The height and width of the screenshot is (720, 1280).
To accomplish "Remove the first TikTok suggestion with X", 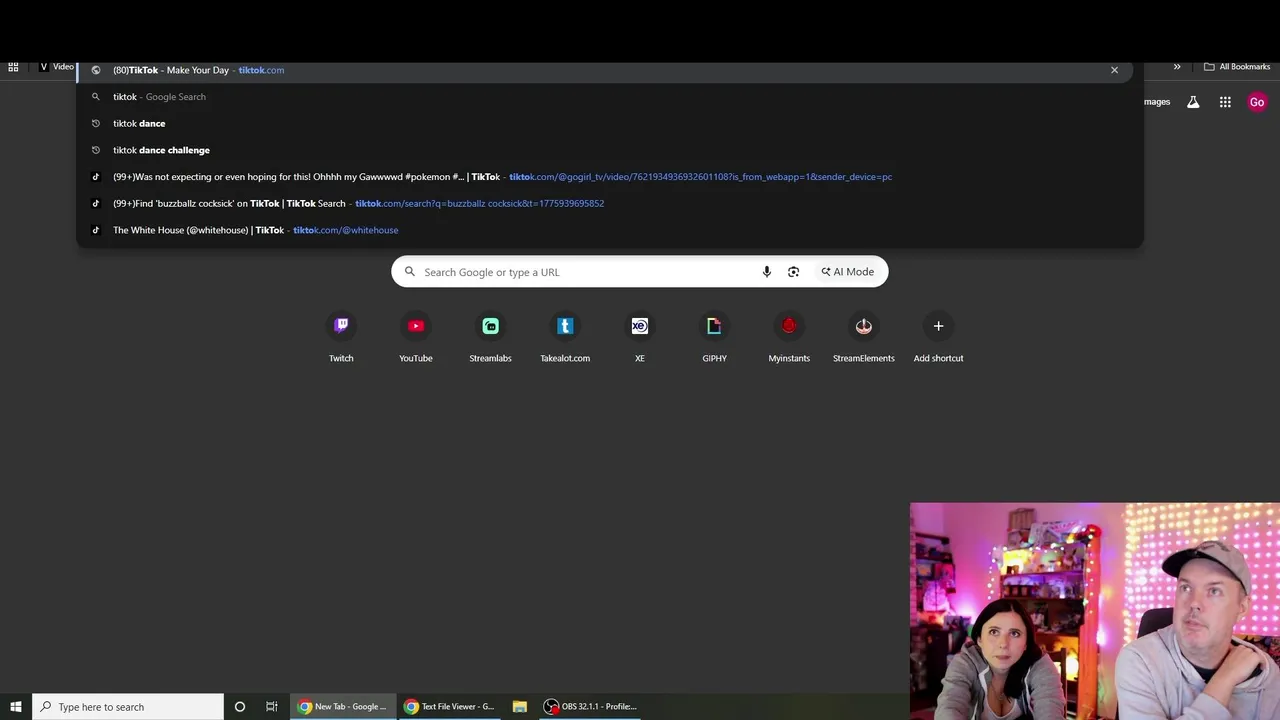I will 1114,70.
